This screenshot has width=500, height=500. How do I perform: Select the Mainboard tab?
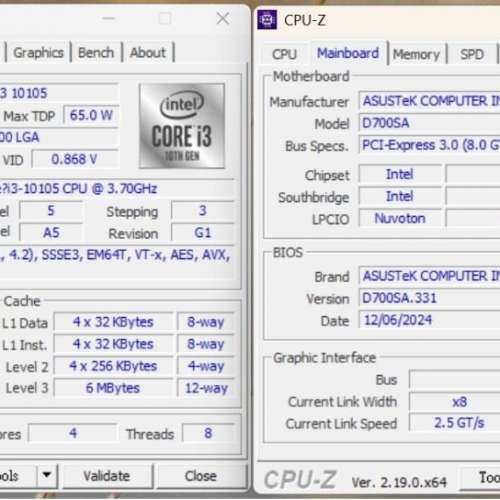click(x=348, y=53)
